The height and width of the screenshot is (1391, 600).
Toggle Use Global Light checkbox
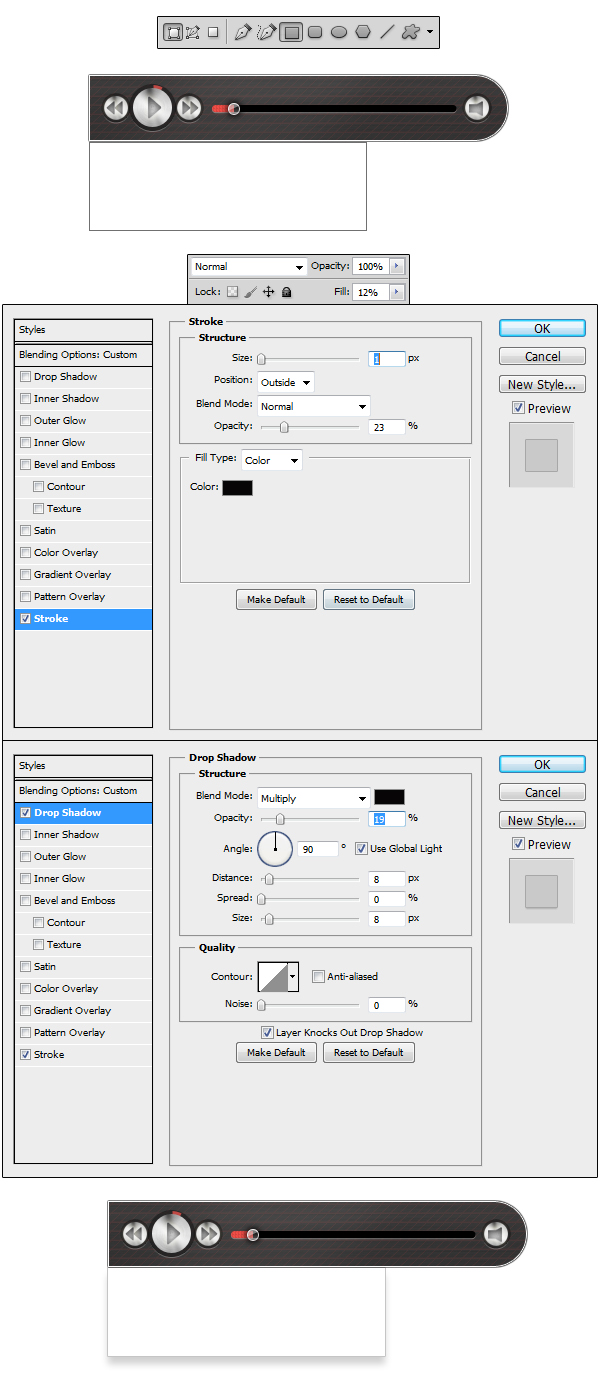pyautogui.click(x=361, y=848)
